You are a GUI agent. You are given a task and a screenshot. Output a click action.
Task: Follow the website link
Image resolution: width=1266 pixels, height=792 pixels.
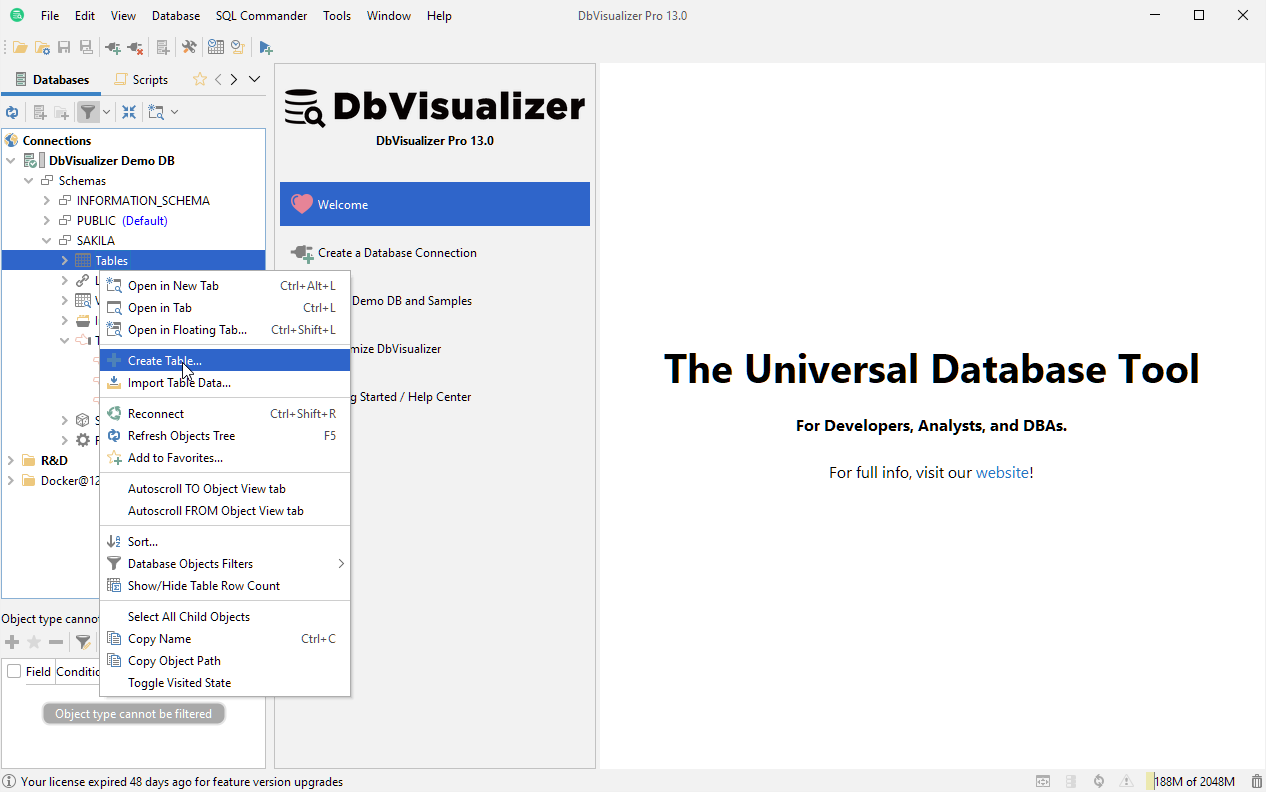[x=1002, y=472]
